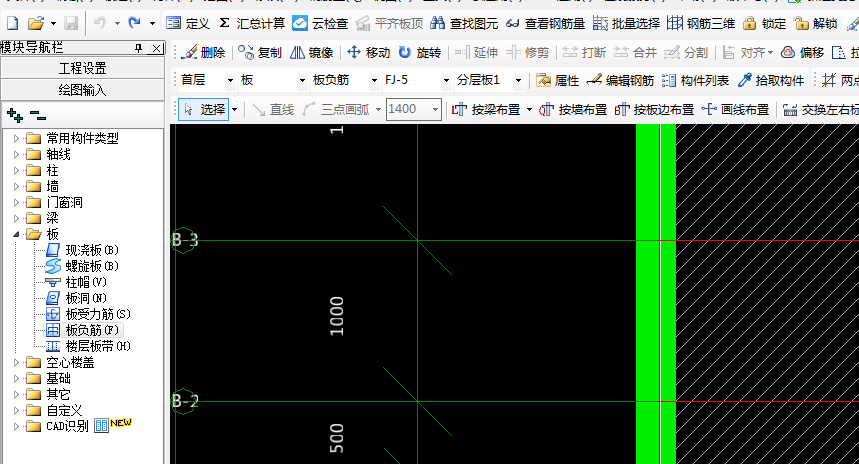Click the expand-all plus icon

point(15,115)
